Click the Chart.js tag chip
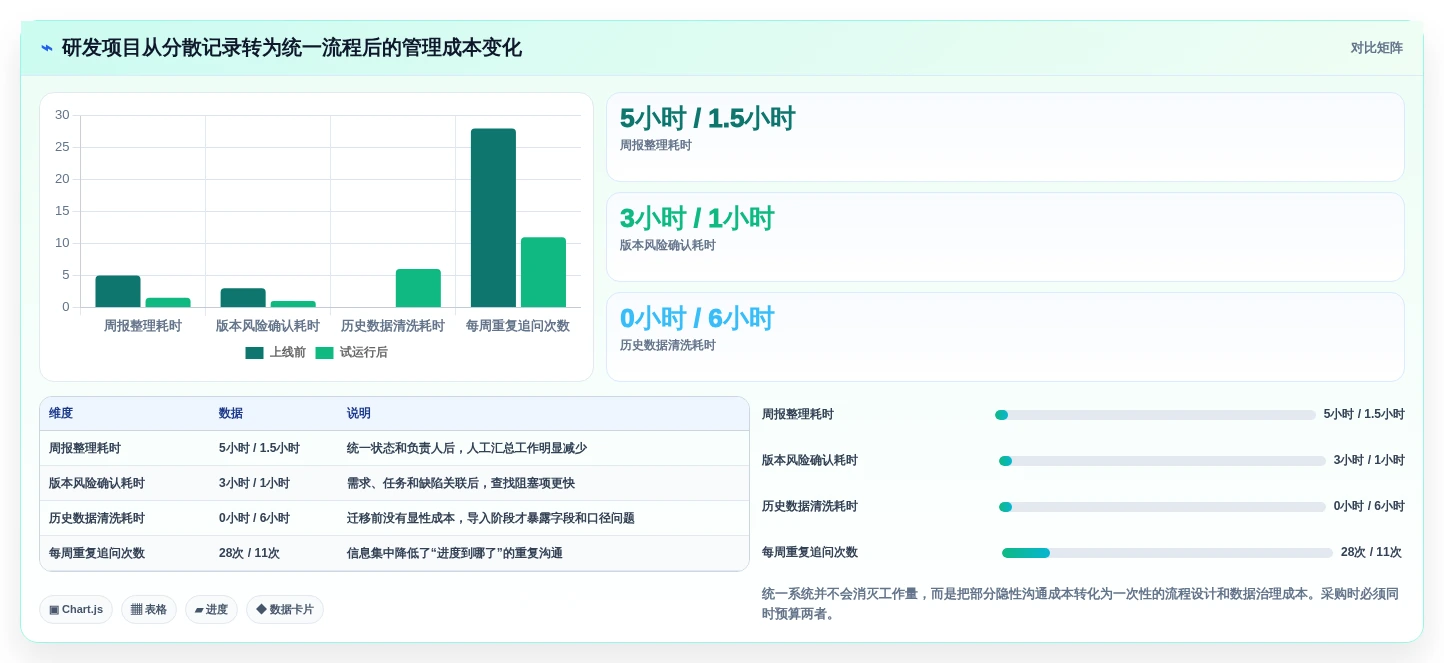The width and height of the screenshot is (1444, 663). tap(76, 610)
